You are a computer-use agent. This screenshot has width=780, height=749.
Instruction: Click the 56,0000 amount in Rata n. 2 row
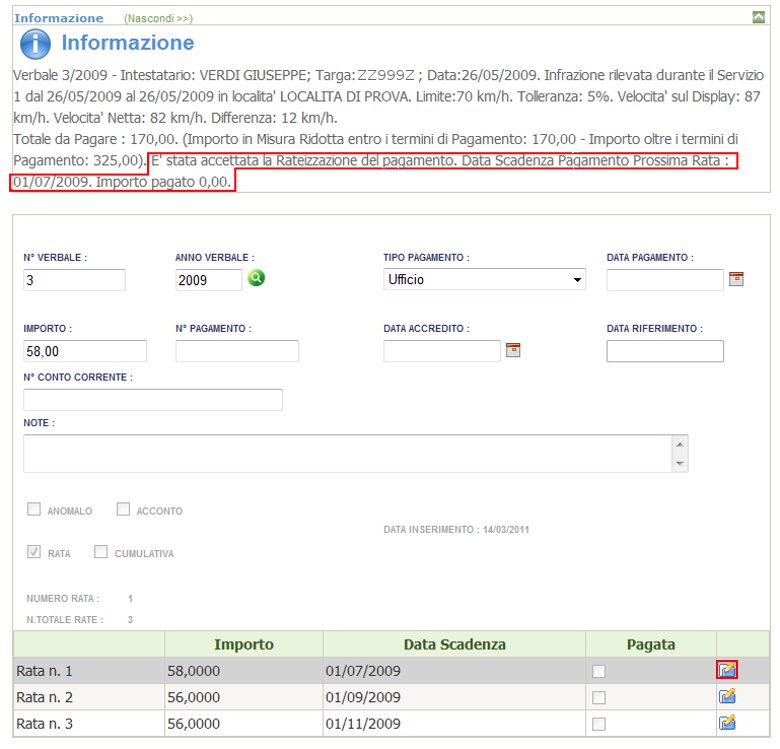194,697
